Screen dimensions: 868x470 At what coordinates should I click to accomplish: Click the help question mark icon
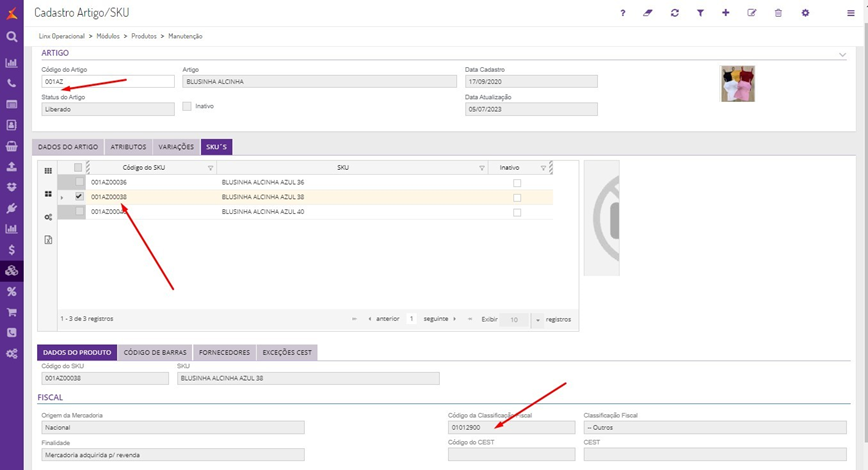[623, 13]
